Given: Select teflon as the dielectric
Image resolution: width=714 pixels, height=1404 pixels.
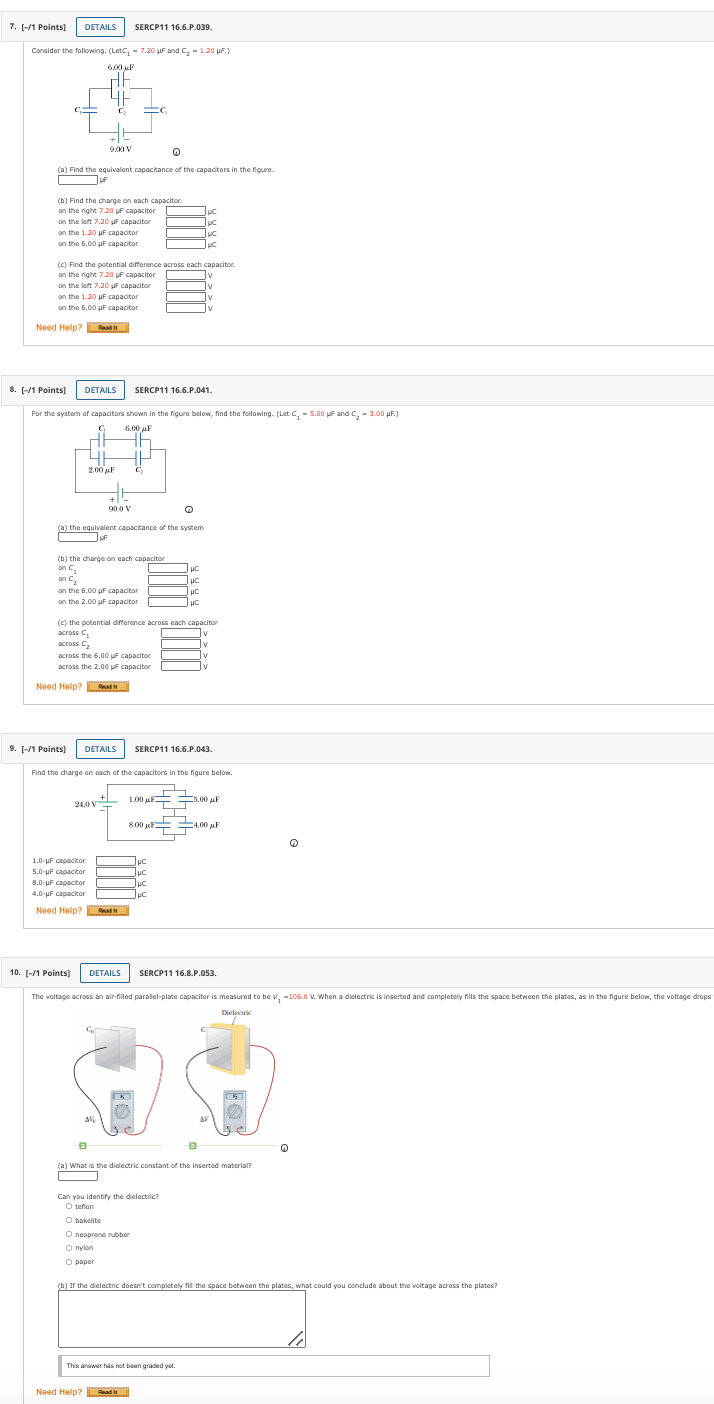Looking at the screenshot, I should 69,1207.
